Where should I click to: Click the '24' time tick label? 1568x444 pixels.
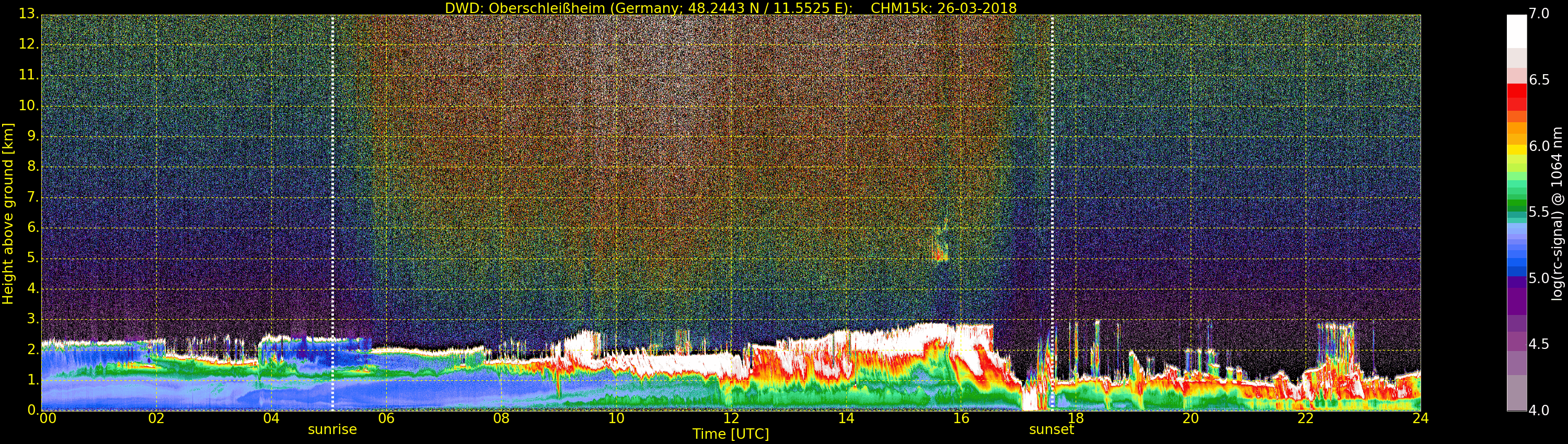pyautogui.click(x=1420, y=418)
